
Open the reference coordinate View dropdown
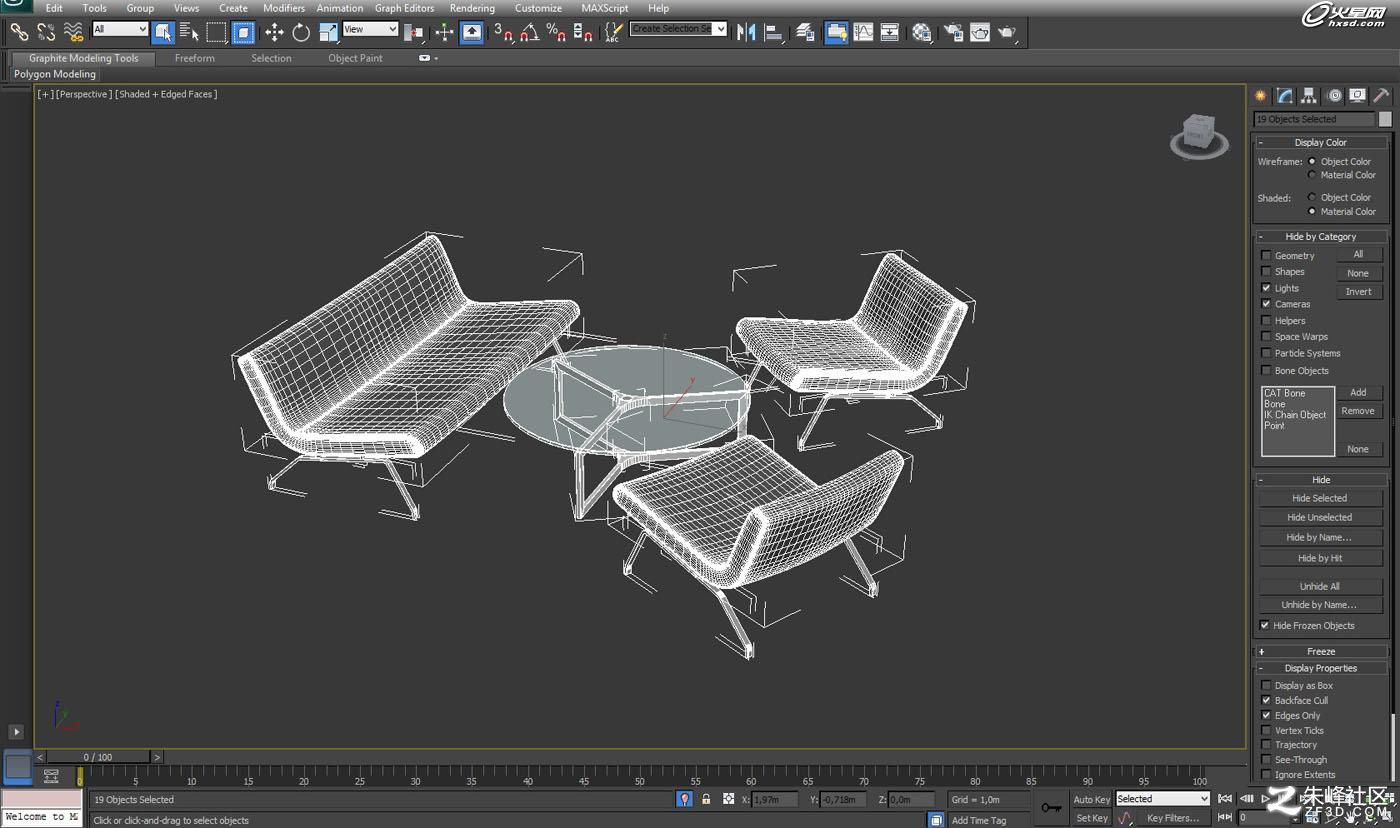tap(370, 30)
